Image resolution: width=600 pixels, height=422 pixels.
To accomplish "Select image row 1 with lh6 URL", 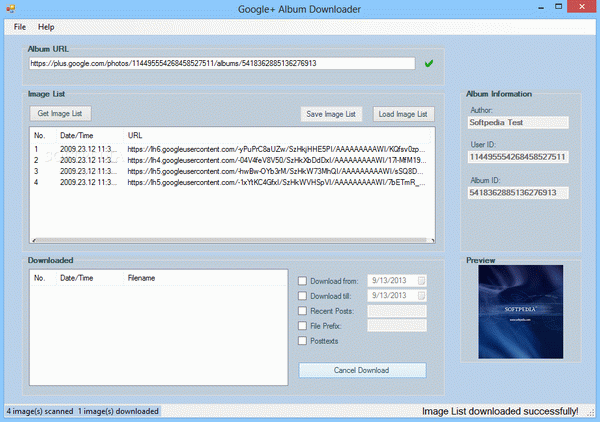I will tap(232, 149).
